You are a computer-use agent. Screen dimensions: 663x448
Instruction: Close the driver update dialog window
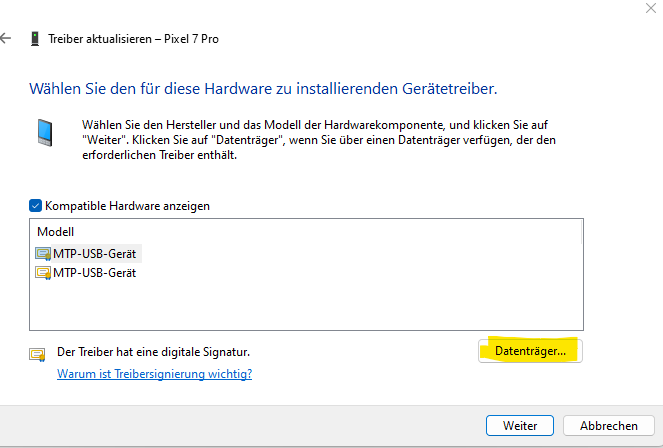(651, 8)
